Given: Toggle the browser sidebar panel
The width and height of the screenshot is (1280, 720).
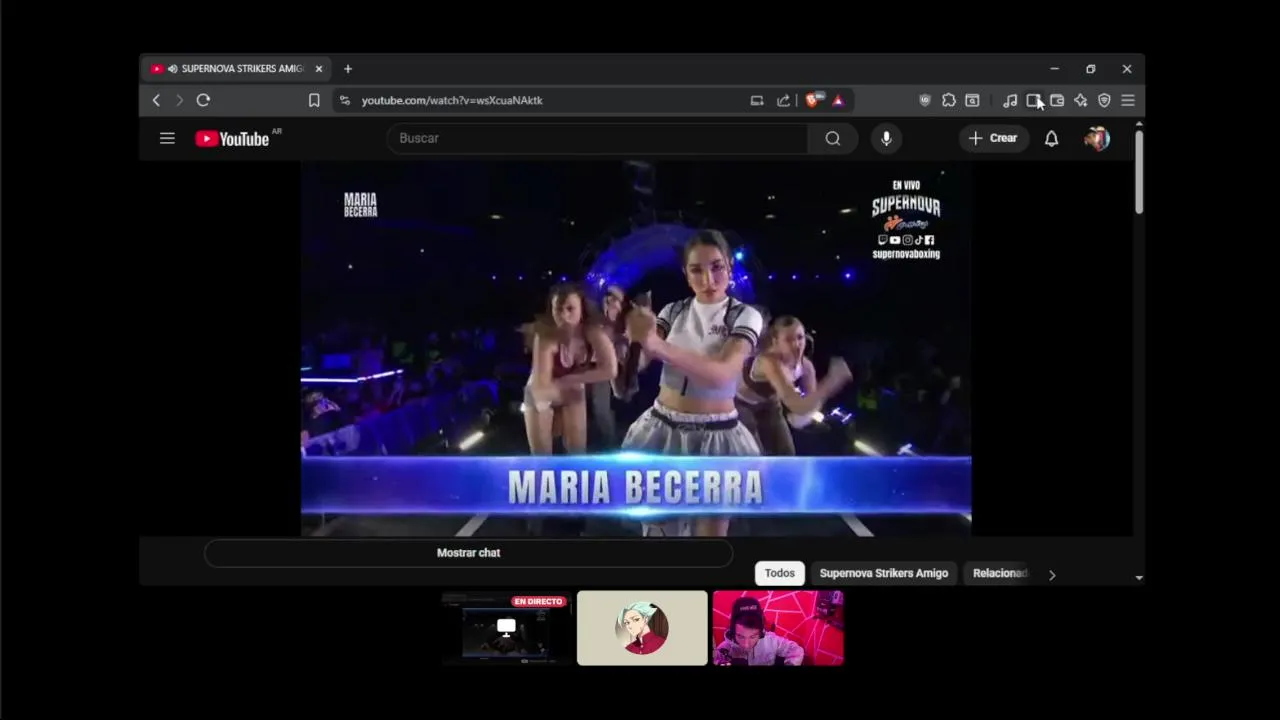Looking at the screenshot, I should [x=1034, y=100].
